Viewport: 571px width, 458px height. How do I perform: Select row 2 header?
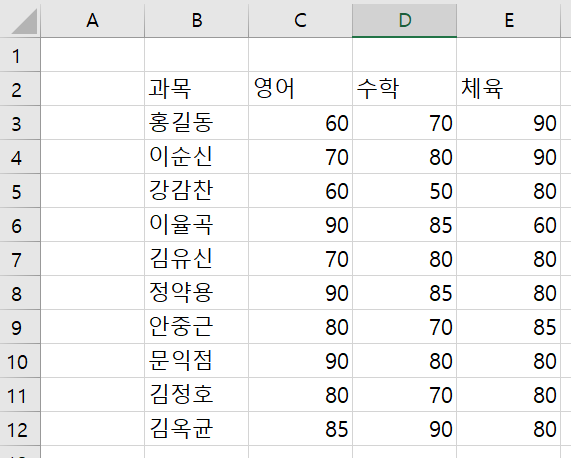click(20, 89)
